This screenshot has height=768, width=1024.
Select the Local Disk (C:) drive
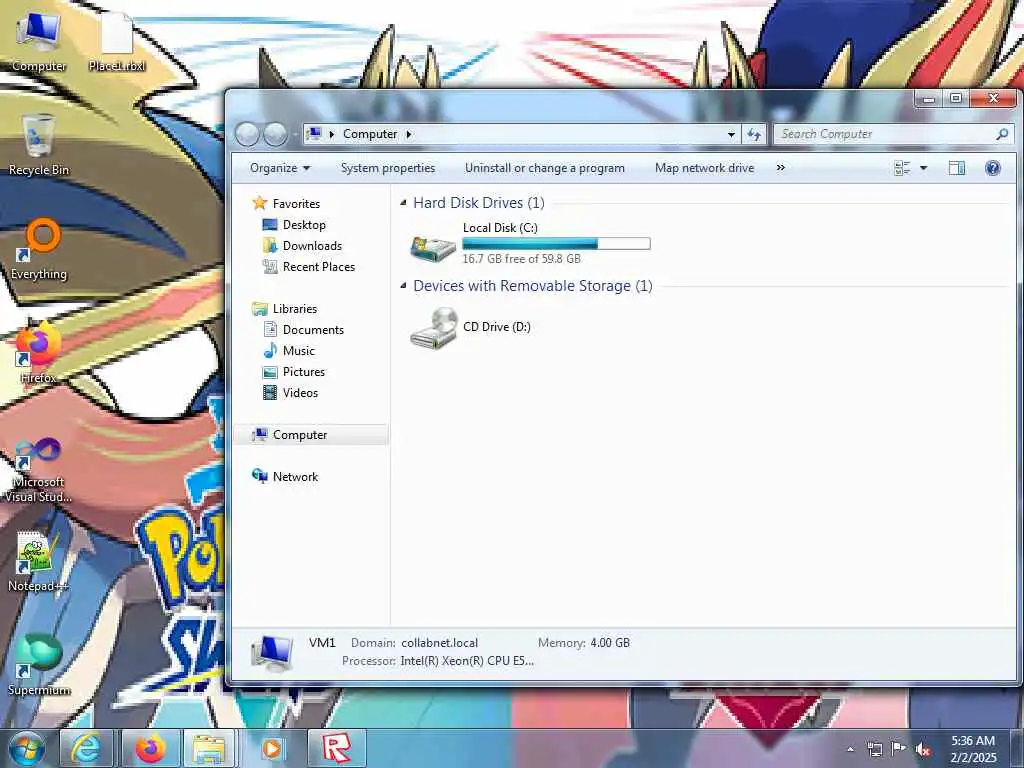point(530,243)
